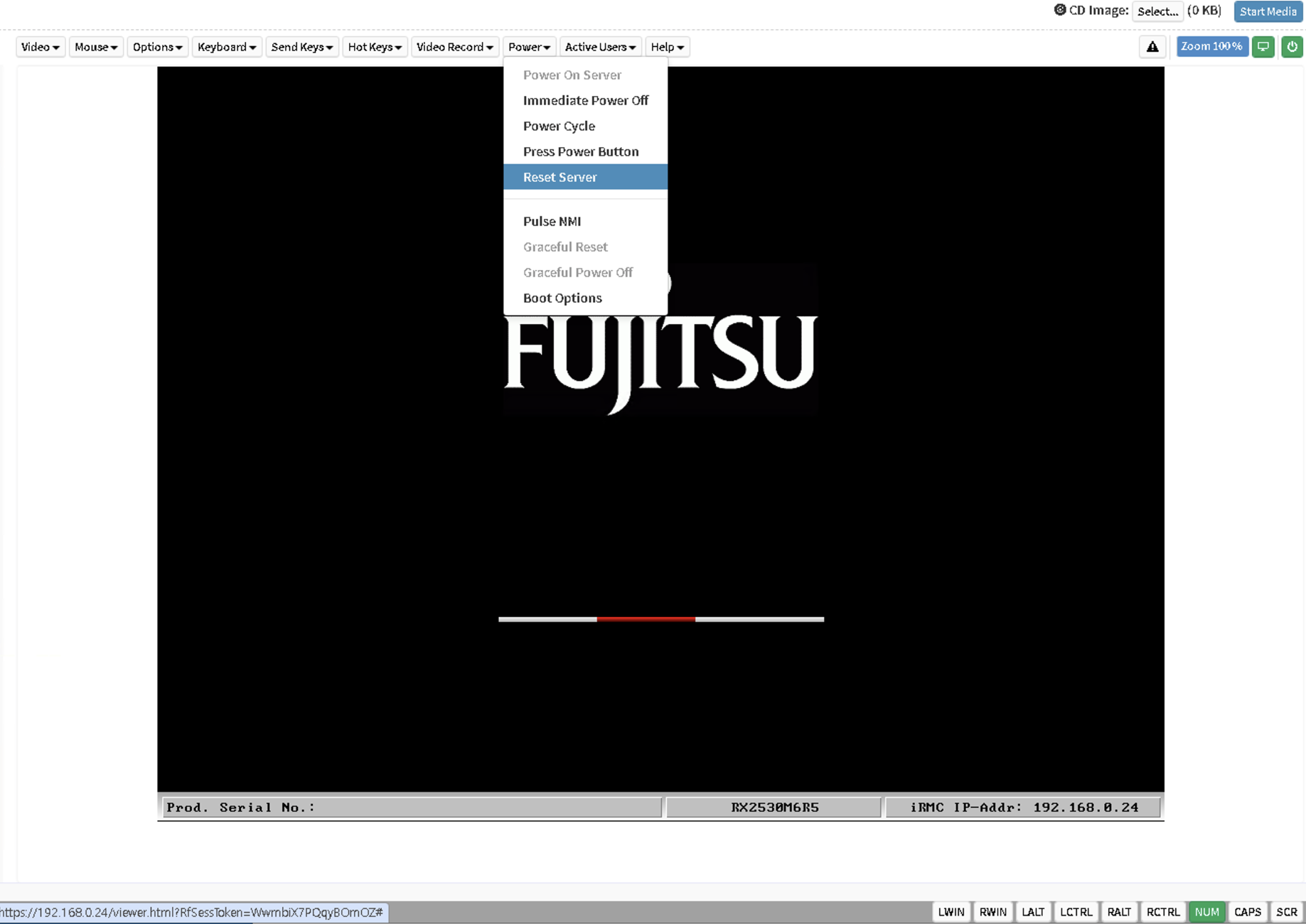Click the Start Media button

(x=1268, y=11)
